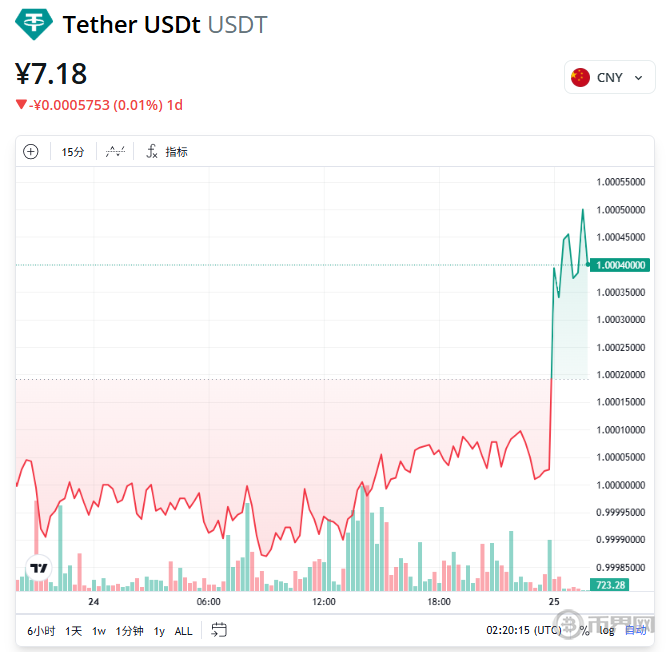Image resolution: width=666 pixels, height=652 pixels.
Task: Click the TradingView logo on chart
Action: click(x=38, y=568)
